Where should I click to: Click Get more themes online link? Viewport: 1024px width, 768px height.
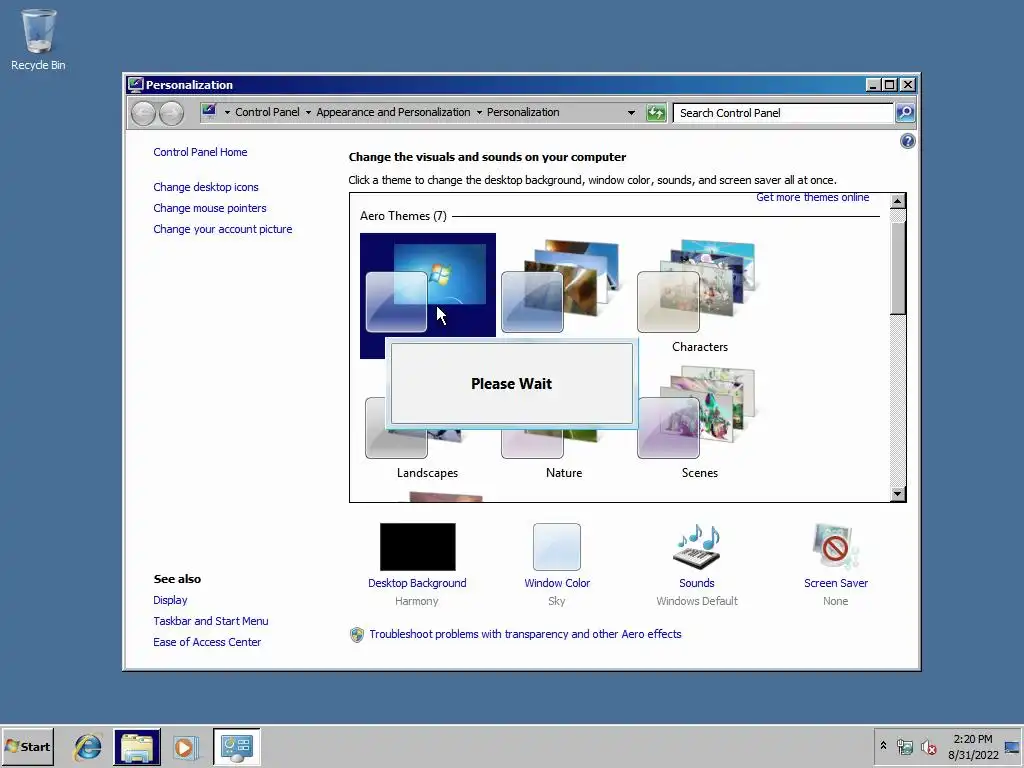812,197
